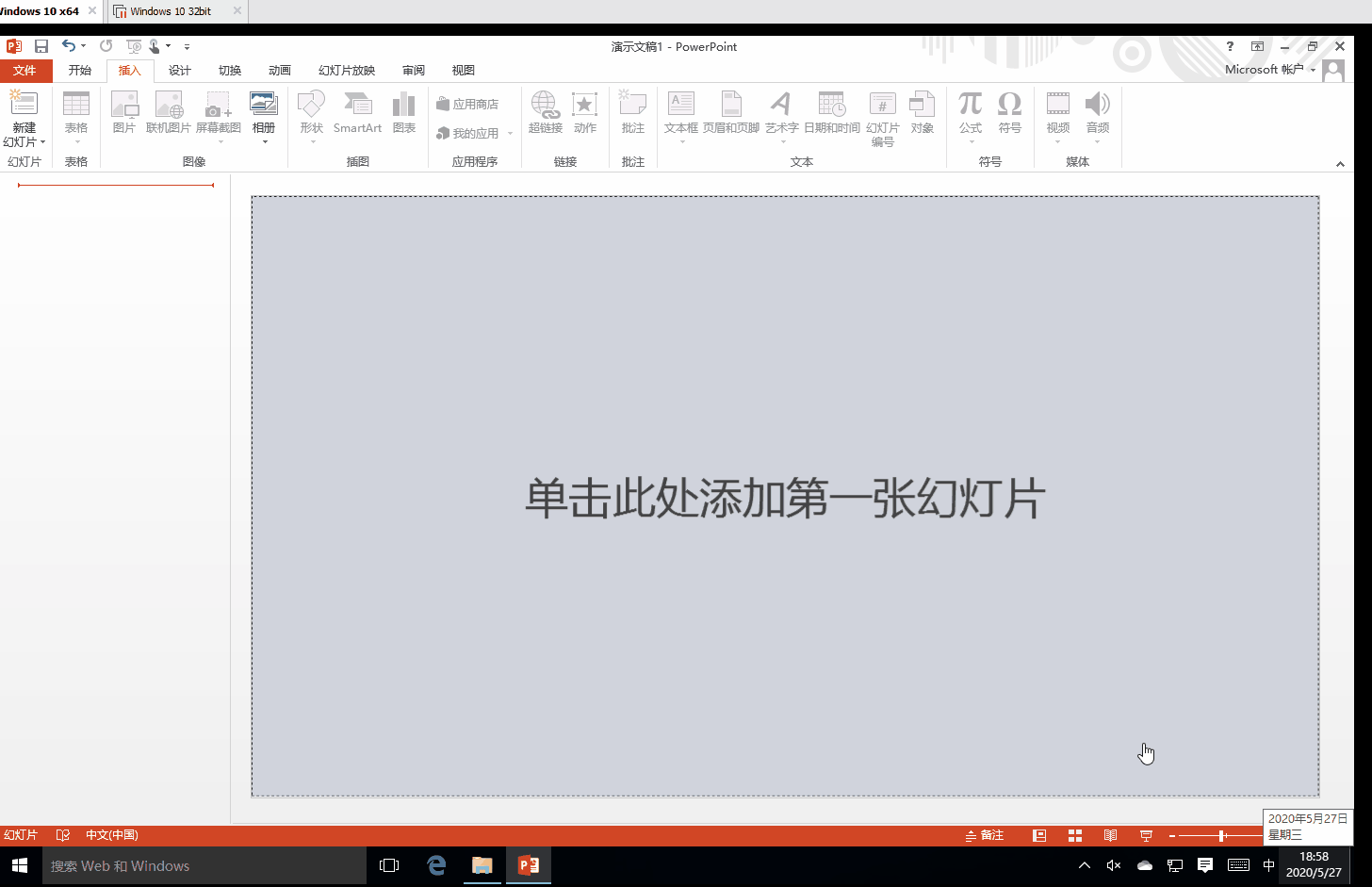
Task: Switch to the 审阅 (Review) tab
Action: [413, 71]
